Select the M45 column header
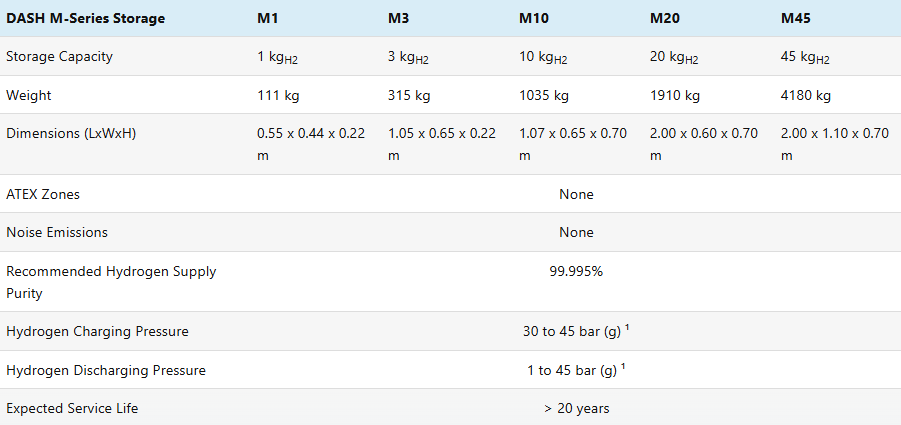 (796, 18)
